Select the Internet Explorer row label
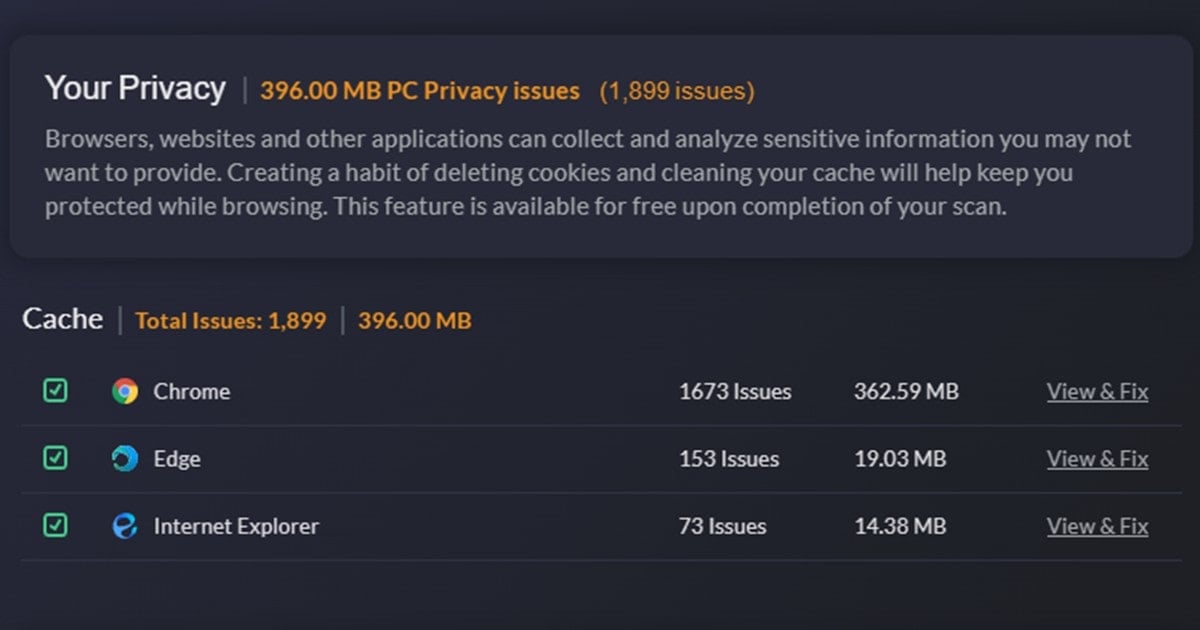This screenshot has width=1200, height=630. click(x=236, y=526)
